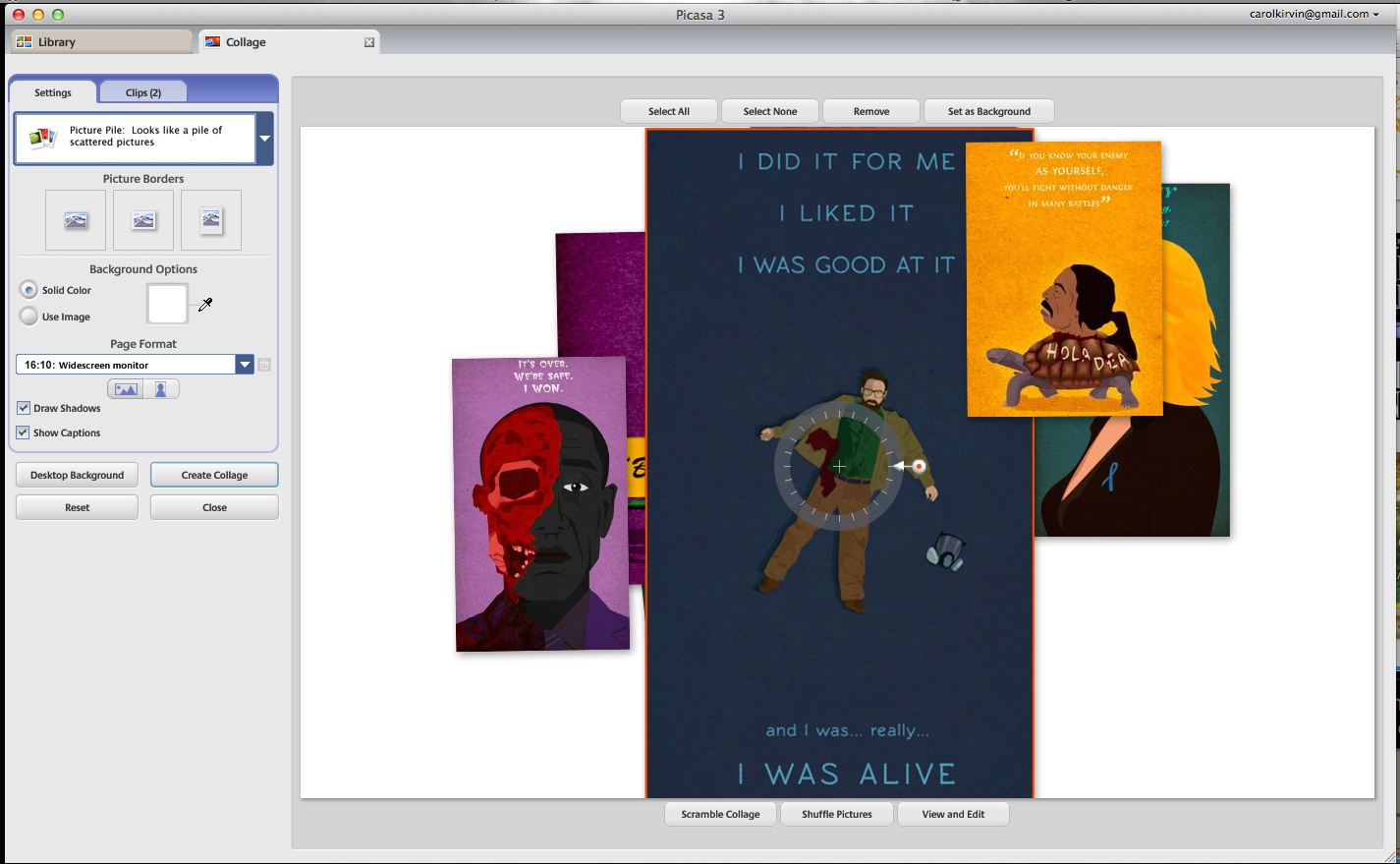The height and width of the screenshot is (864, 1400).
Task: Click the "Background Options" heading
Action: click(143, 269)
